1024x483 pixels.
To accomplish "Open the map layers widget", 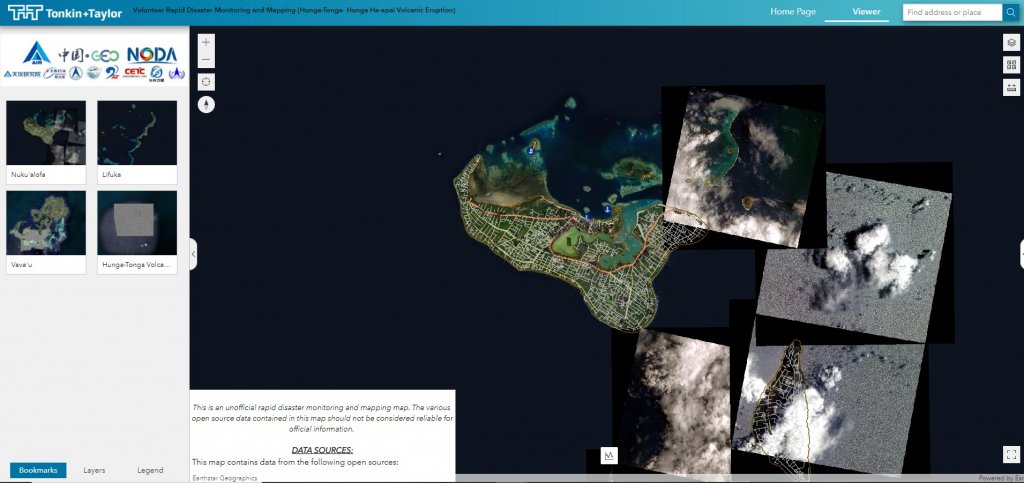I will (x=1012, y=43).
